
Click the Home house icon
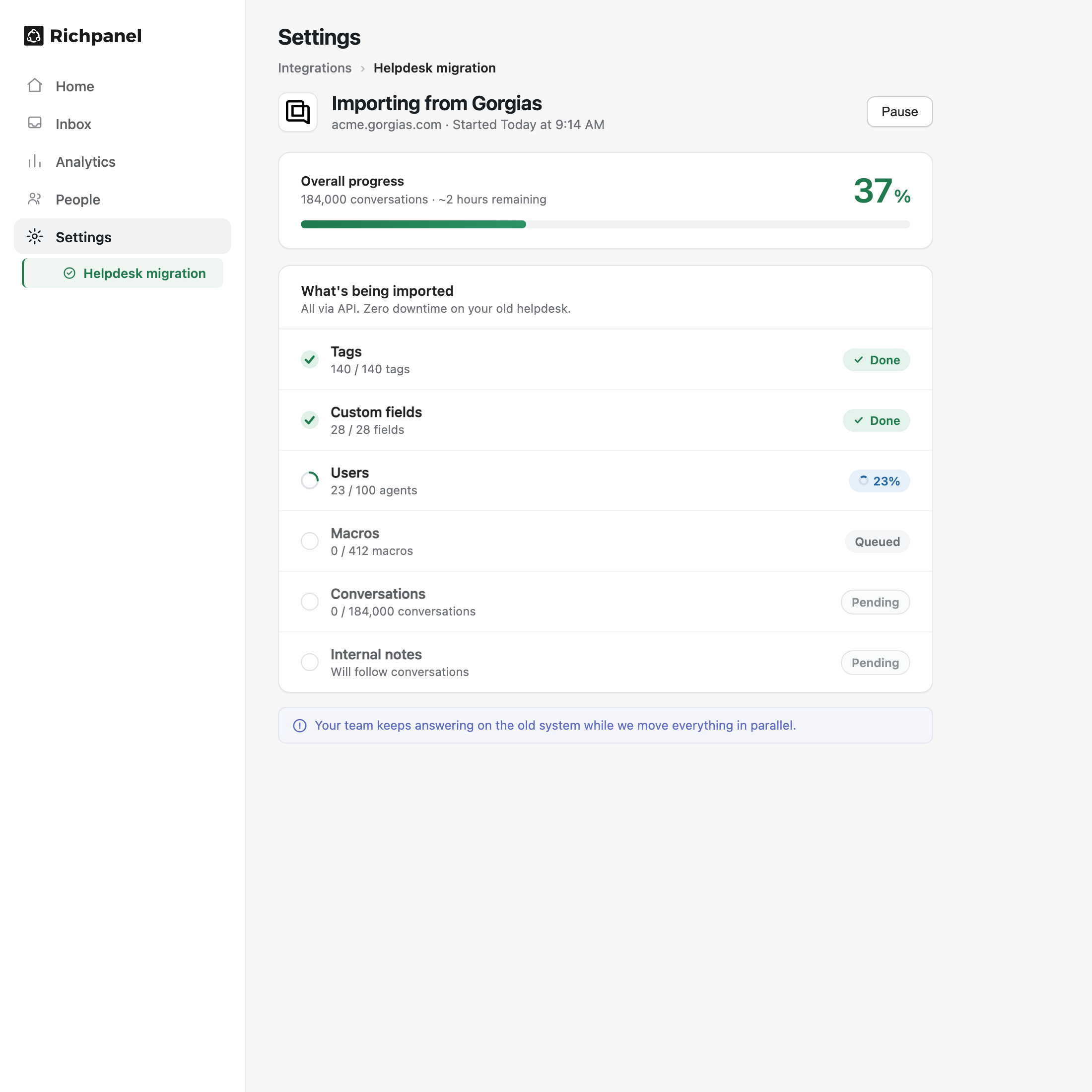(35, 86)
